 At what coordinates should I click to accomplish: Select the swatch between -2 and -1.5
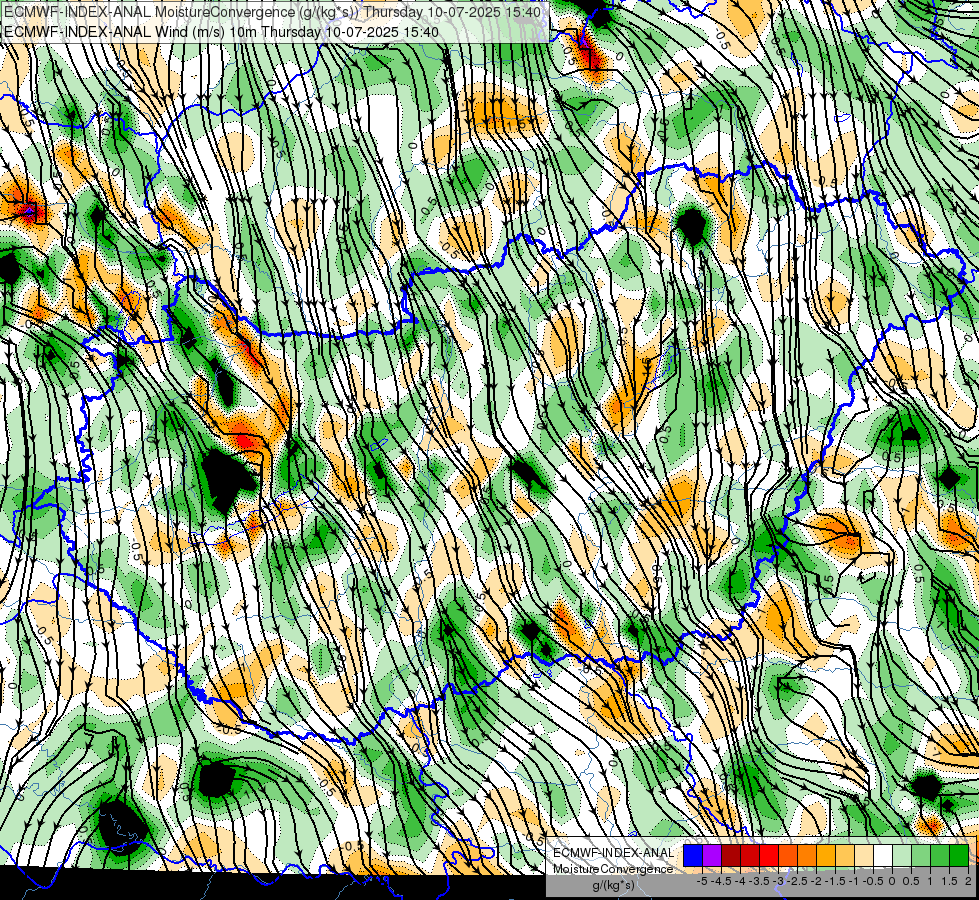pos(826,855)
